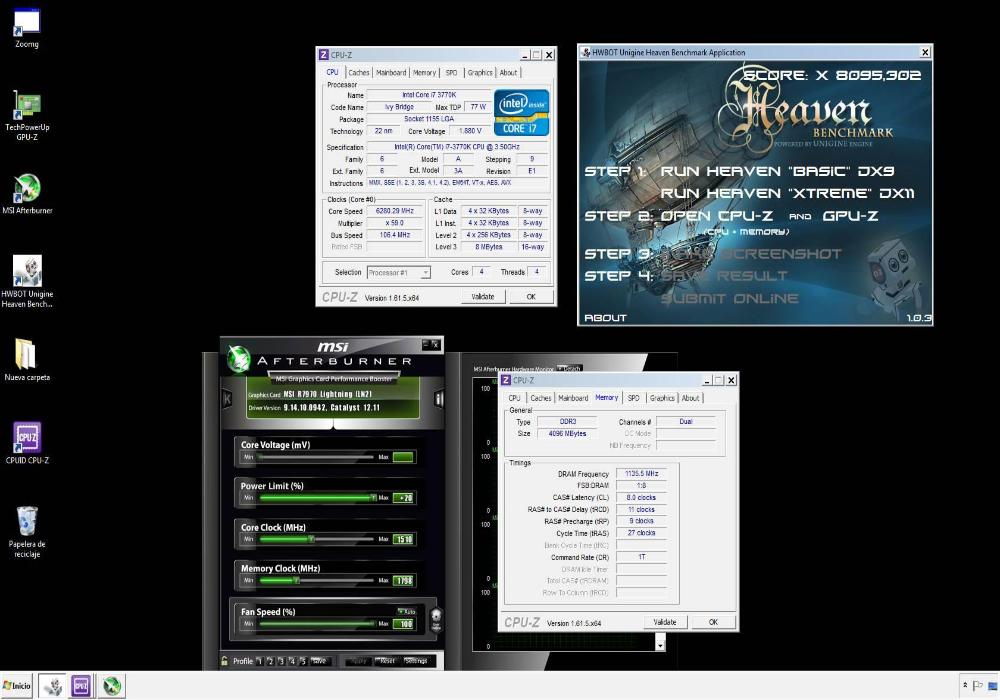The image size is (1000, 700).
Task: Open the Kombustor 'K' side button in Afterburner
Action: (227, 399)
